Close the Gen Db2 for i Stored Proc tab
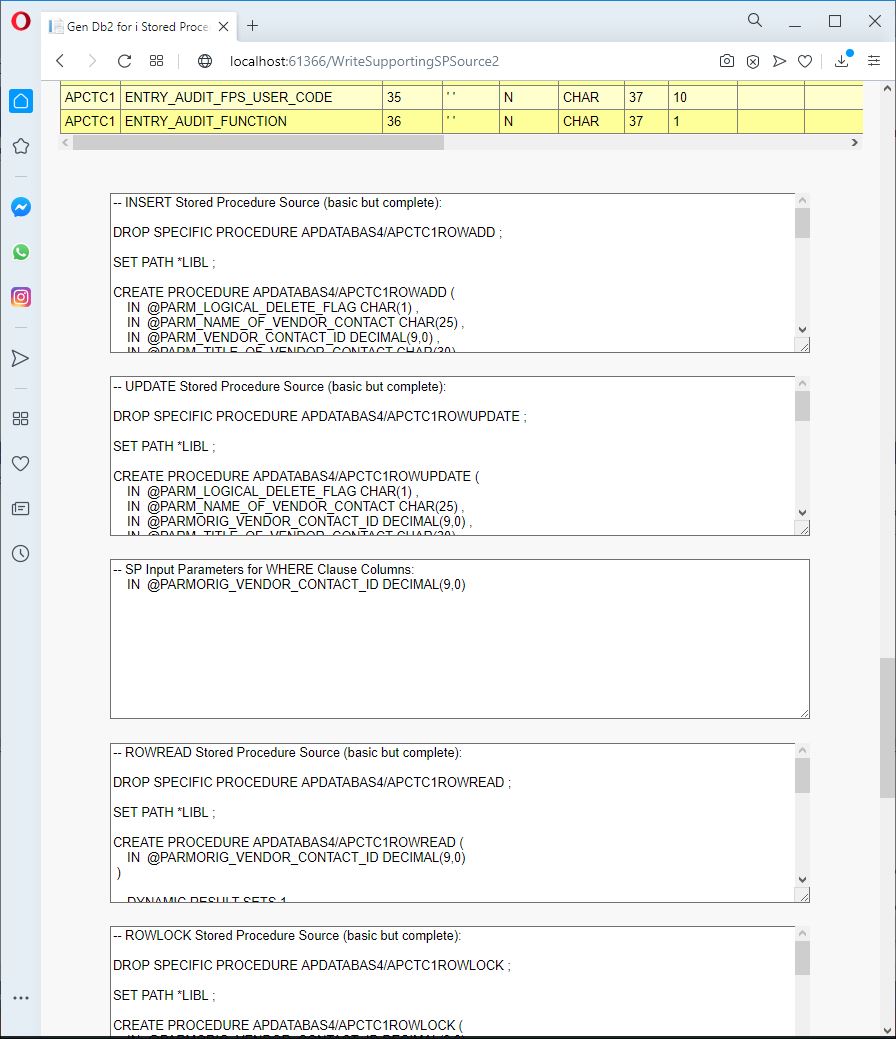Viewport: 896px width, 1039px height. click(224, 27)
